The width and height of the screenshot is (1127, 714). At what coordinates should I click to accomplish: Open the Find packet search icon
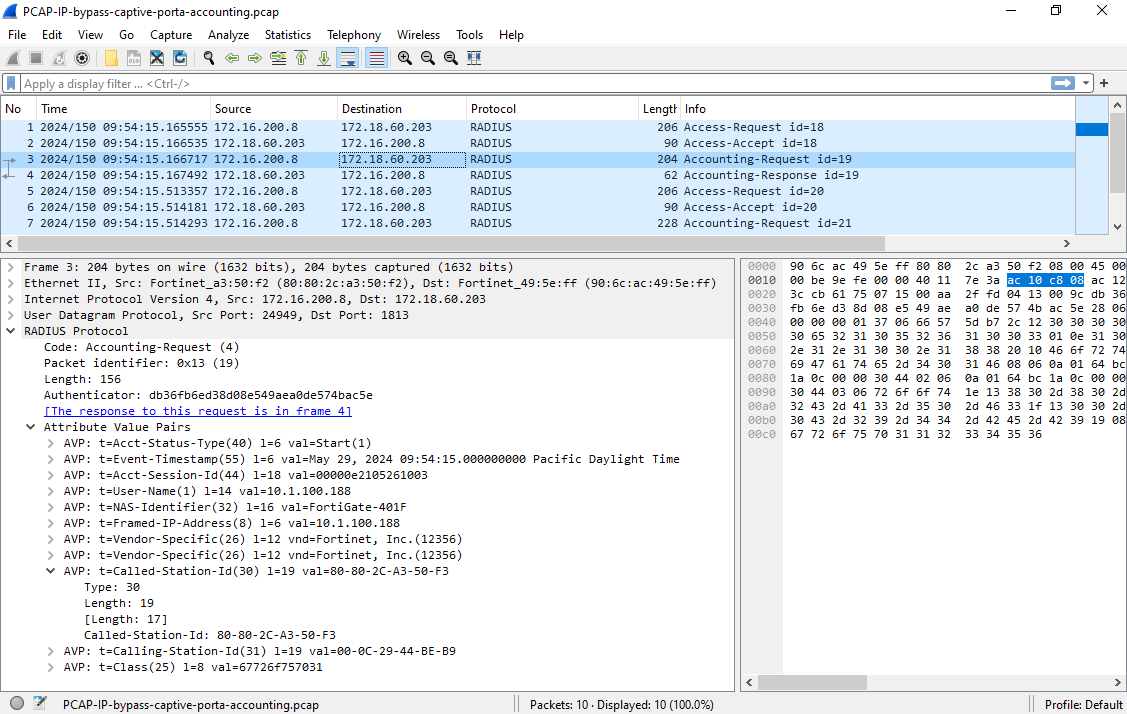[x=209, y=58]
